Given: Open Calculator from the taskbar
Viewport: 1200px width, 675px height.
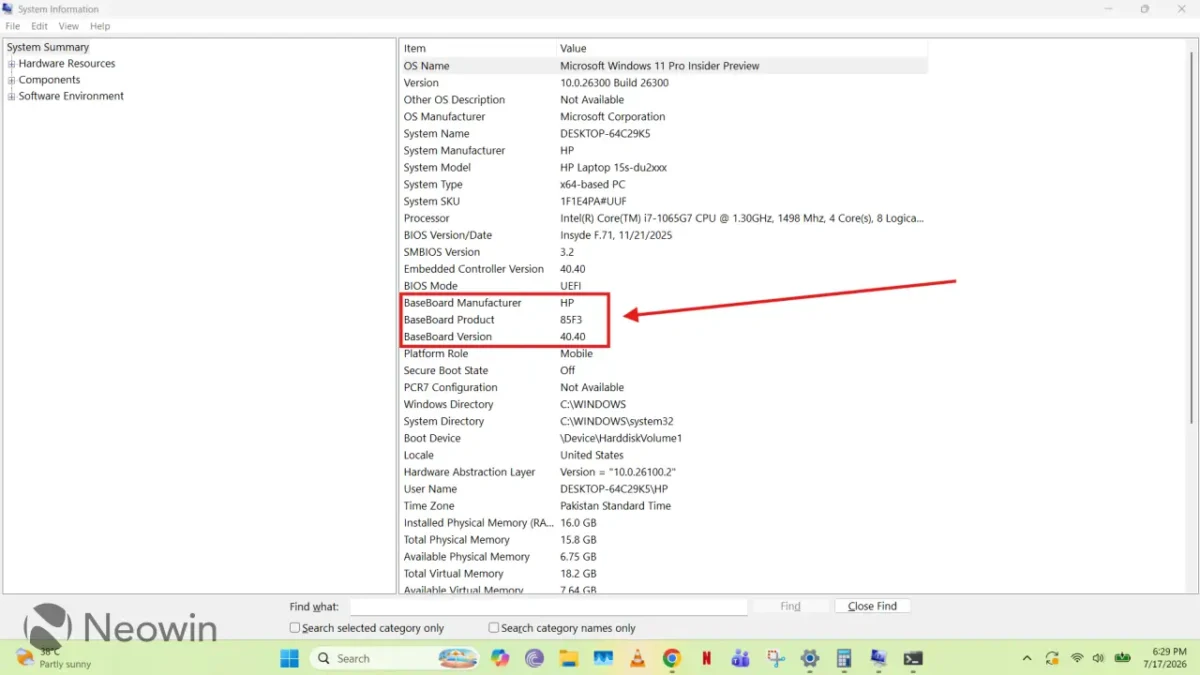Looking at the screenshot, I should click(x=844, y=658).
